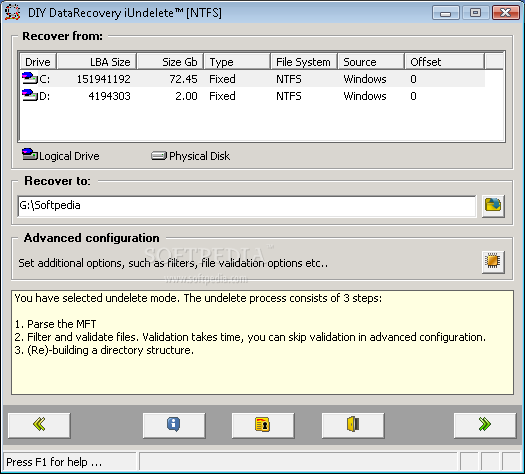Click Windows source in the C: row
Viewport: 525px width, 474px height.
(x=365, y=79)
